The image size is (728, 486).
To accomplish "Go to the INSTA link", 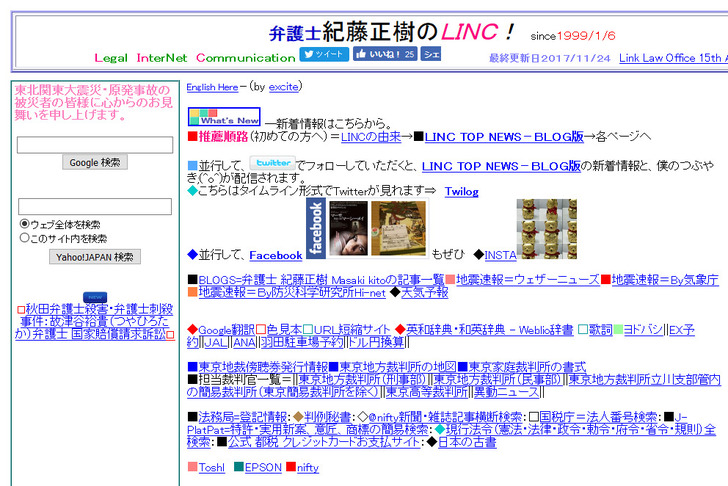I will 501,255.
